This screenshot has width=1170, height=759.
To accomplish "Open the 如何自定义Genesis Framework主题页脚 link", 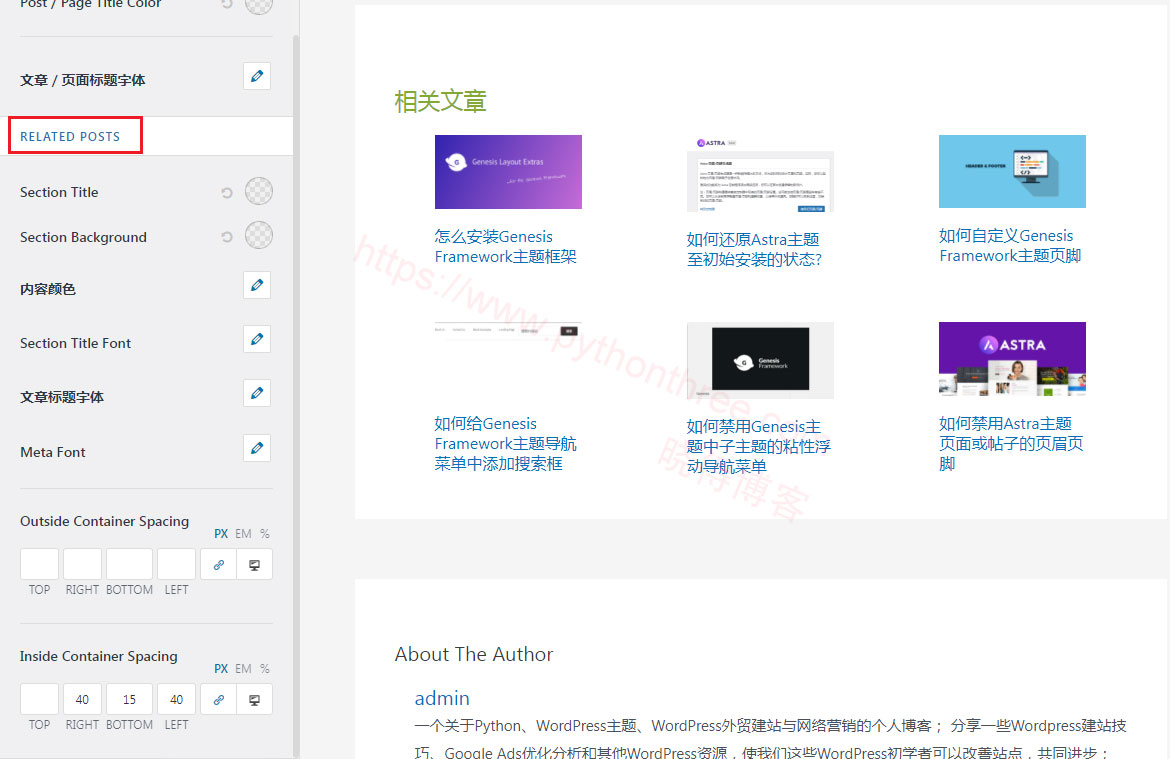I will pos(1010,246).
